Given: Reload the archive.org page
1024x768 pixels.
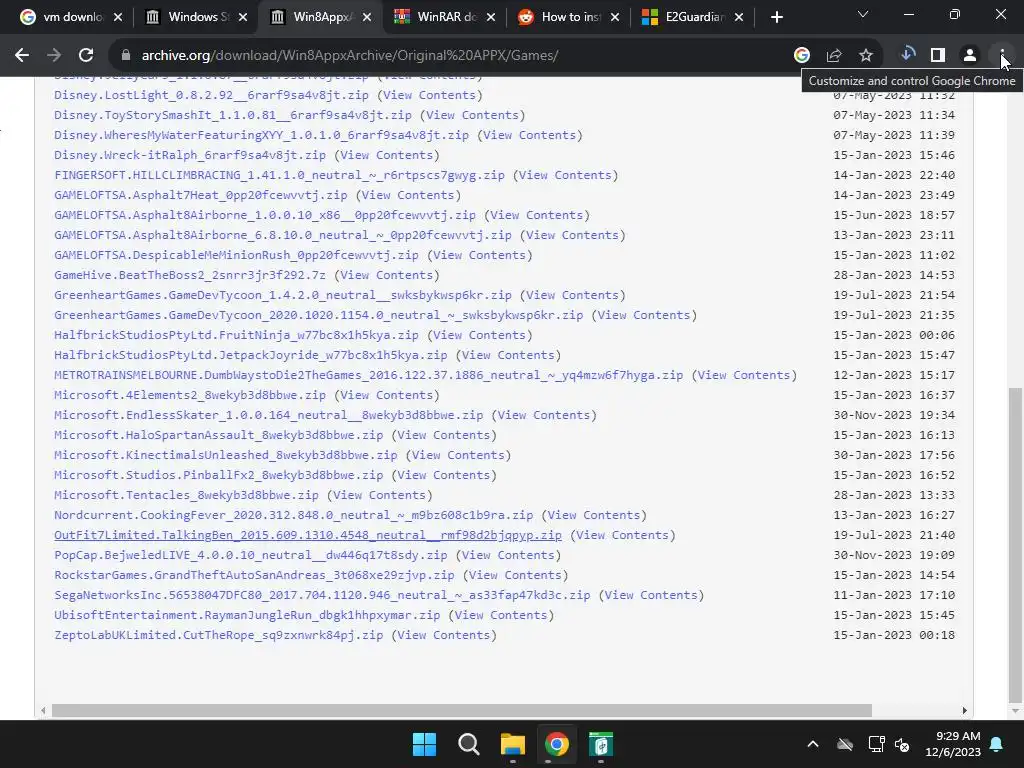Looking at the screenshot, I should click(86, 56).
